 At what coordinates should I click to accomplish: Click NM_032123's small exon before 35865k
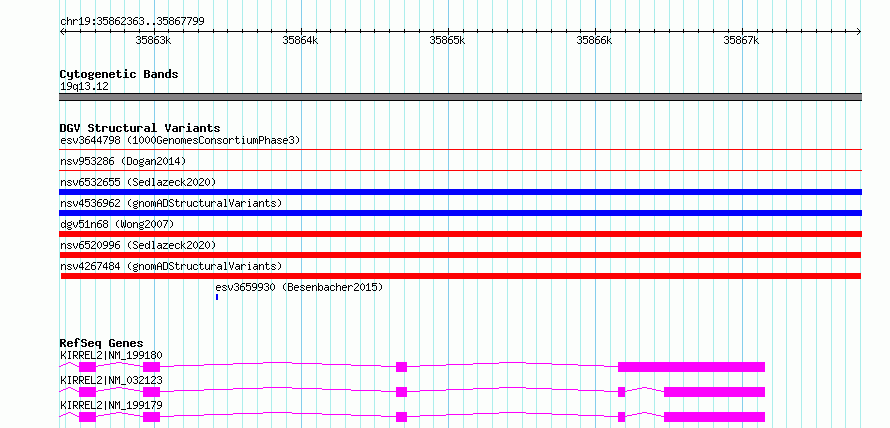click(401, 392)
